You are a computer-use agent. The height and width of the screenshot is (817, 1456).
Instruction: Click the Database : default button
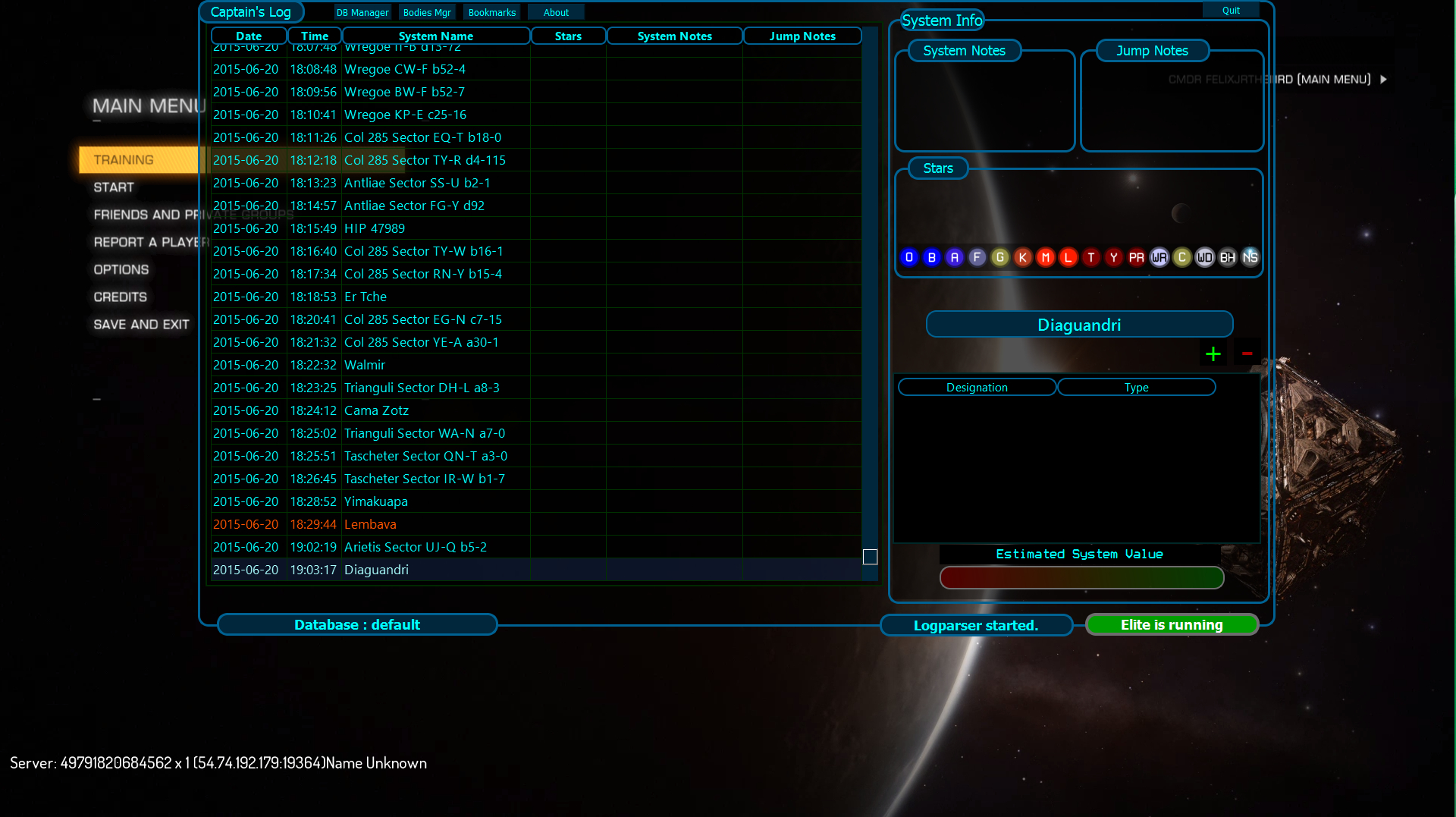tap(357, 624)
